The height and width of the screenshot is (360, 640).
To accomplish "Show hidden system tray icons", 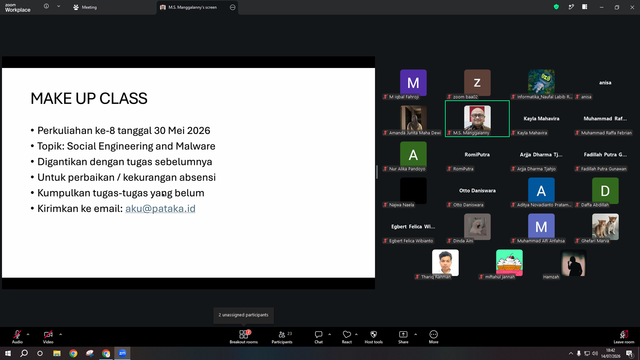I will click(571, 353).
